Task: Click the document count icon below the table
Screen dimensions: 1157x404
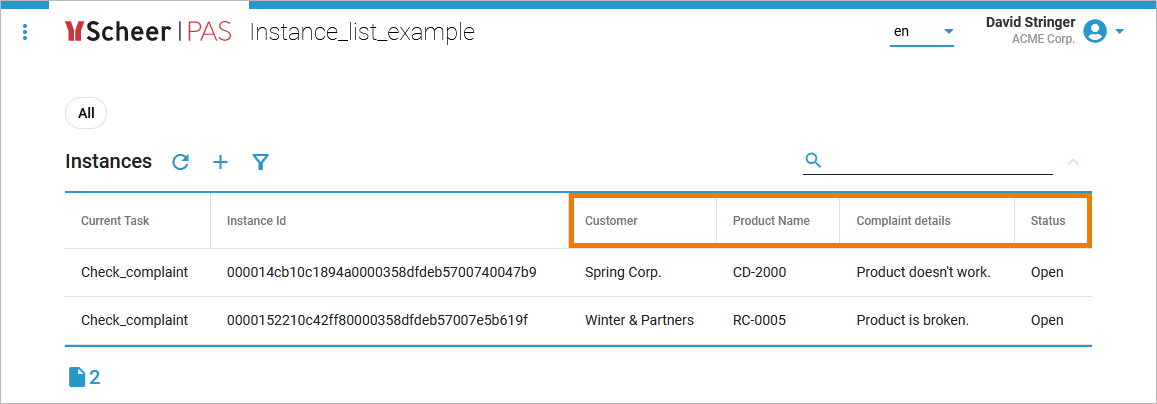Action: (77, 377)
